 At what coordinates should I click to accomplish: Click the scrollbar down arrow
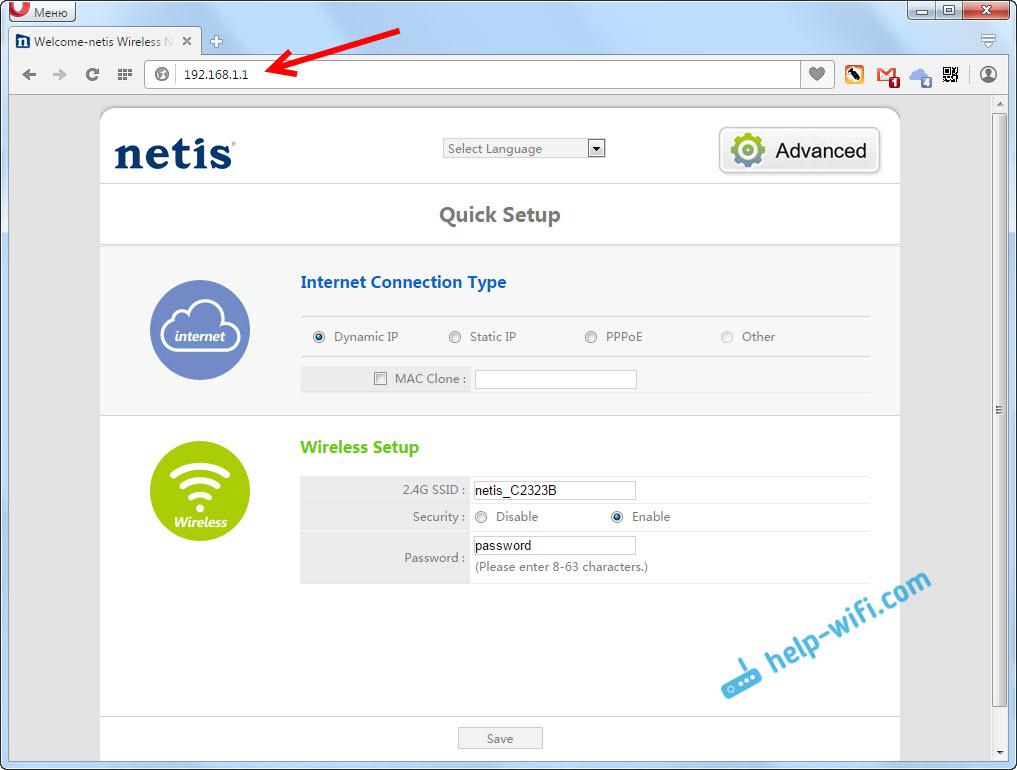point(999,752)
